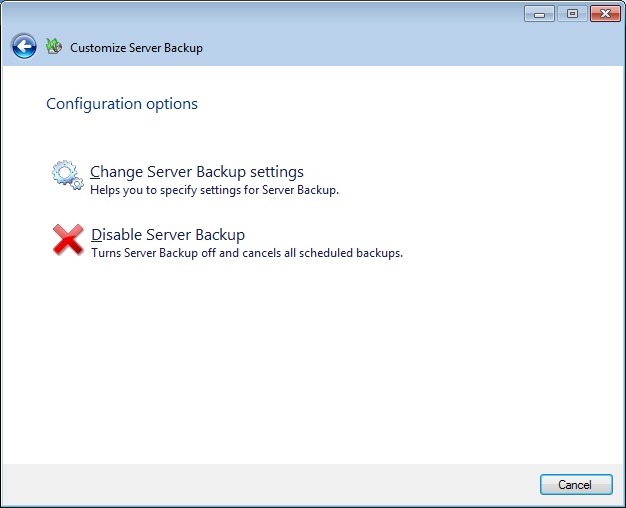626x508 pixels.
Task: Click the Server Backup icon beside the title
Action: pos(54,46)
